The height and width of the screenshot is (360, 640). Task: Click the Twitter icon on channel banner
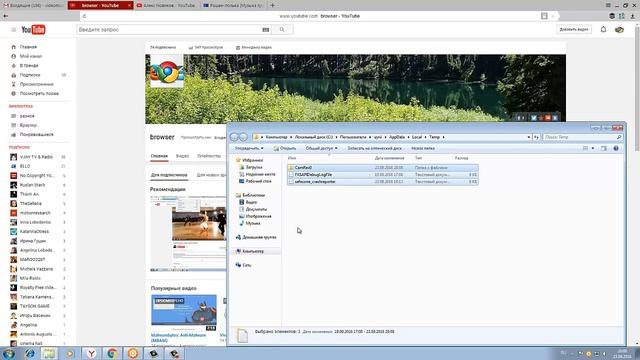click(533, 118)
